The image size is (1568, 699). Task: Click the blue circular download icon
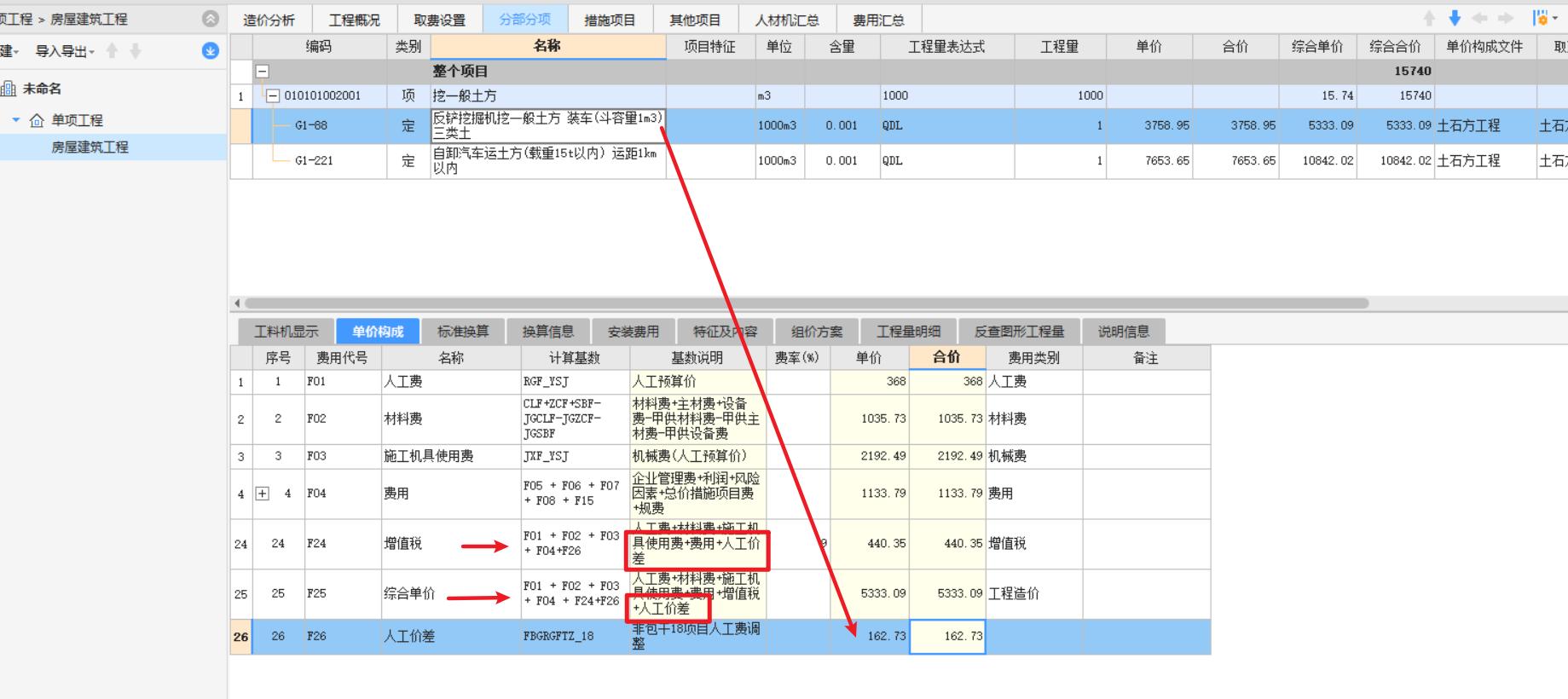tap(211, 51)
